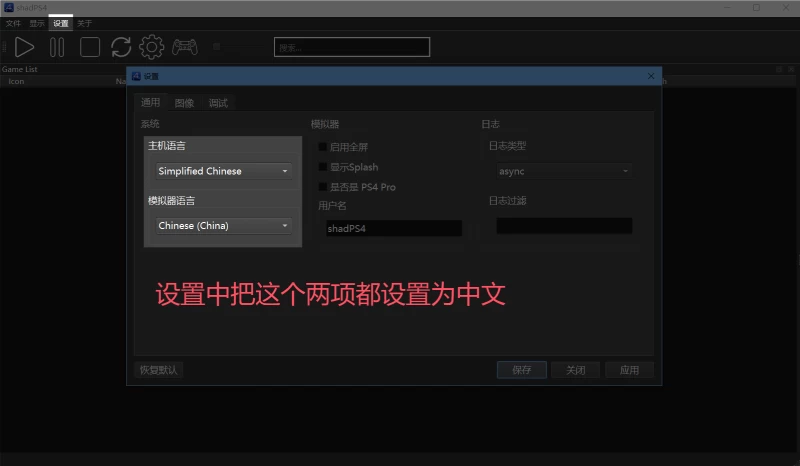Click the 用户名 field containing shadPS4
800x466 pixels.
point(394,229)
